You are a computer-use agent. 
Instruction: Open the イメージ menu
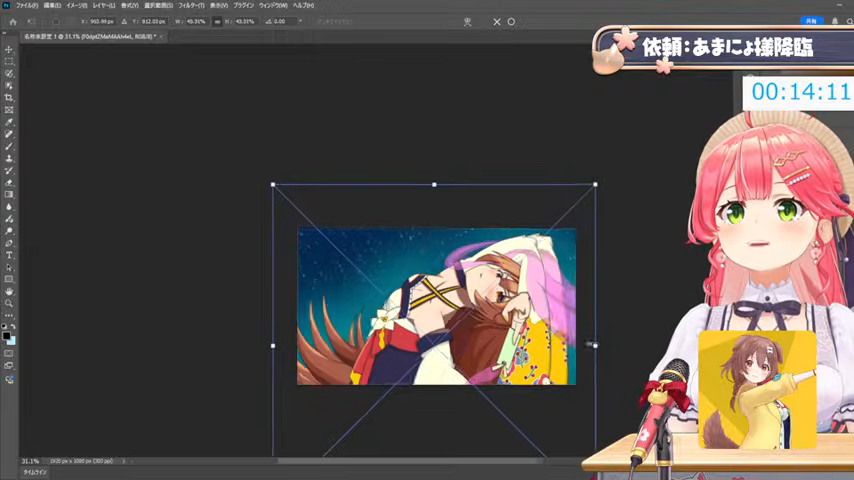(77, 5)
